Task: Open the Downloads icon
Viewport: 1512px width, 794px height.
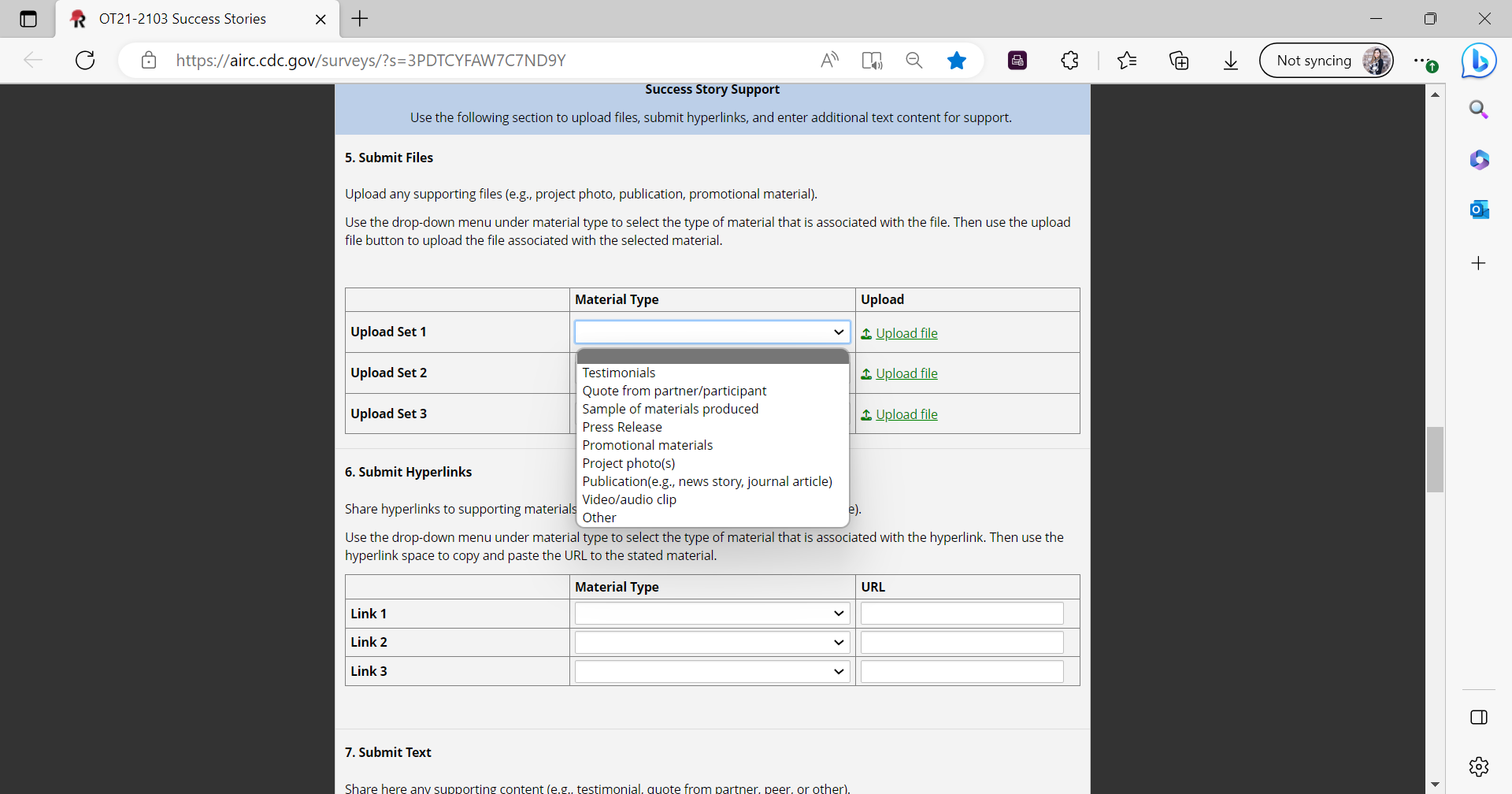Action: 1231,61
